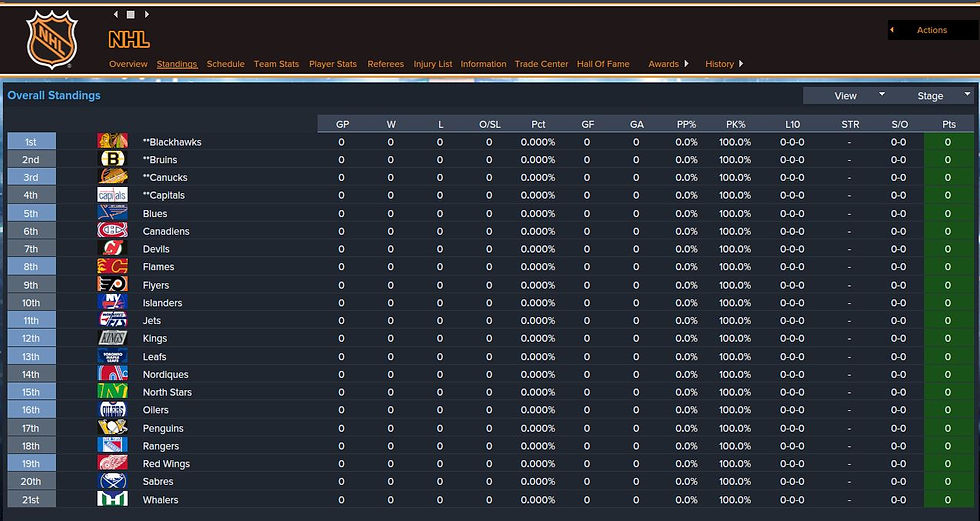The height and width of the screenshot is (521, 980).
Task: Sort standings by L10 column
Action: coord(792,124)
